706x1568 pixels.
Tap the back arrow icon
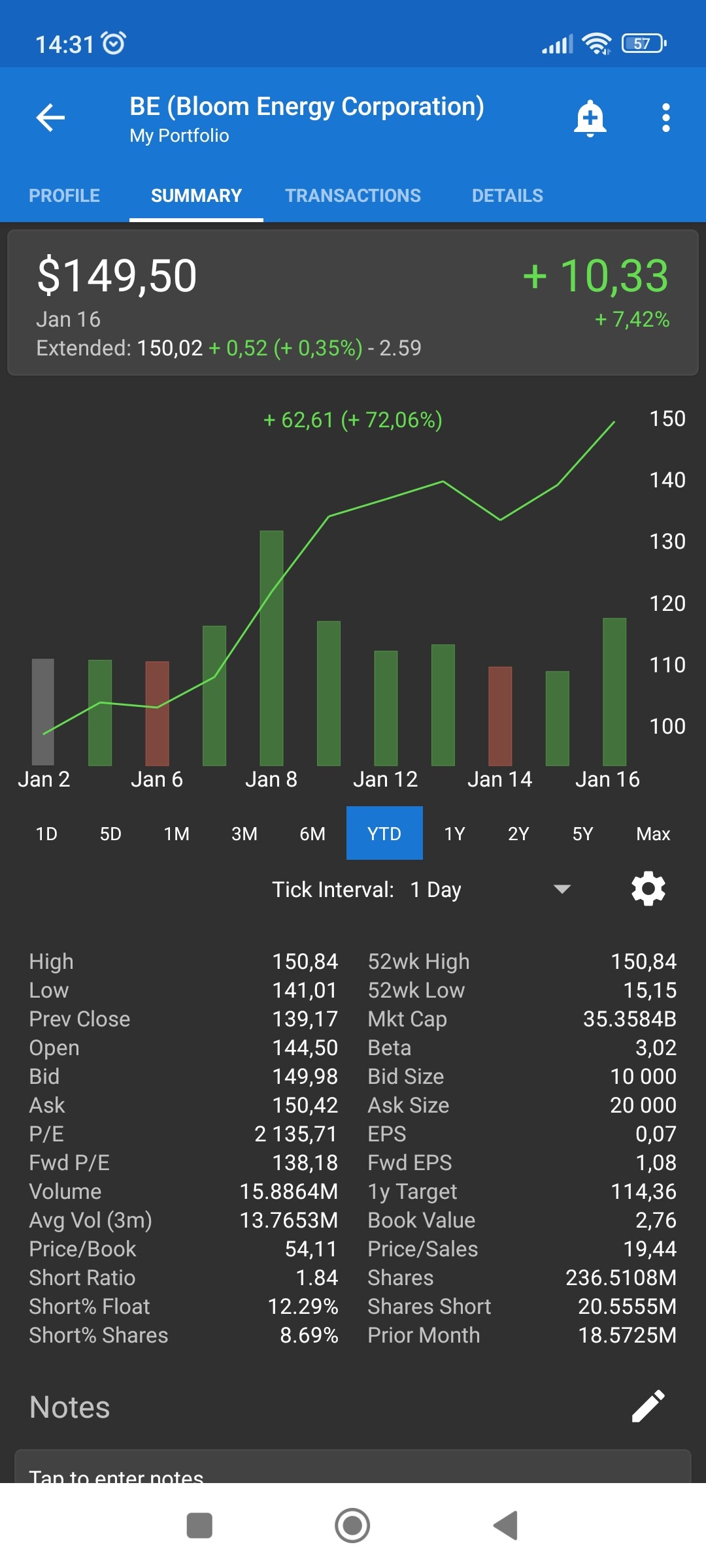pos(50,118)
